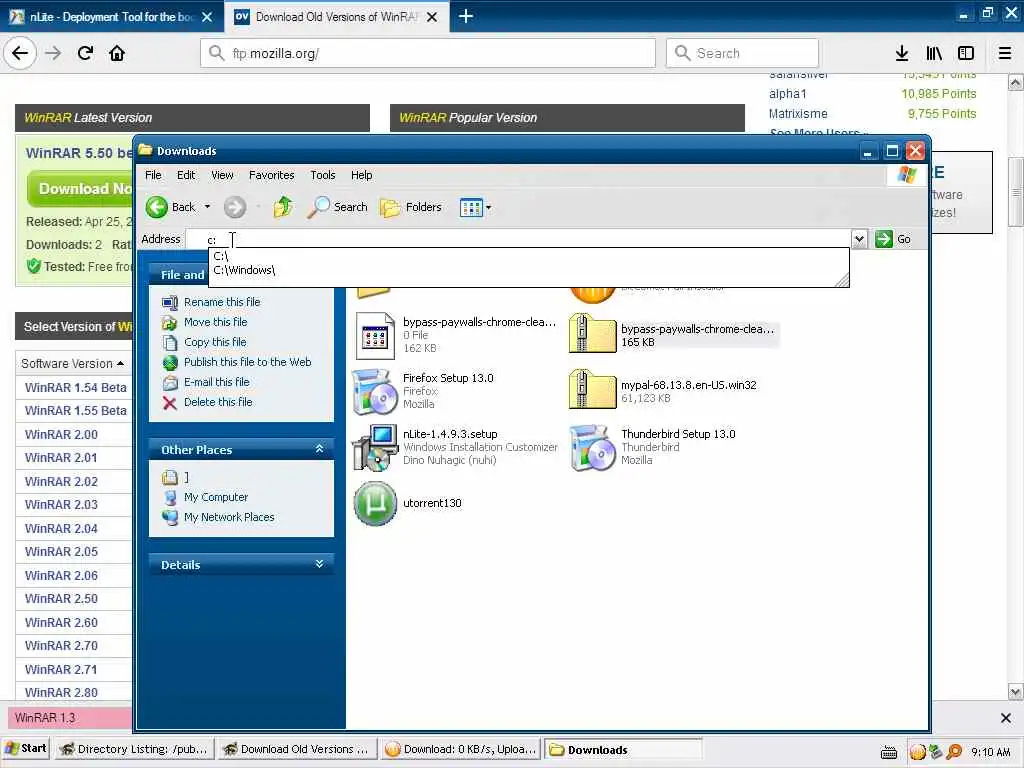This screenshot has height=768, width=1024.
Task: Sort by Software Version column header
Action: click(x=72, y=363)
